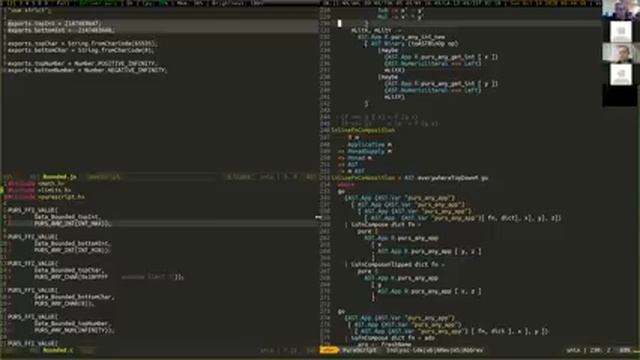640x360 pixels.
Task: Click PURS_ANY_INT(INT_MIN) line
Action: 73,250
